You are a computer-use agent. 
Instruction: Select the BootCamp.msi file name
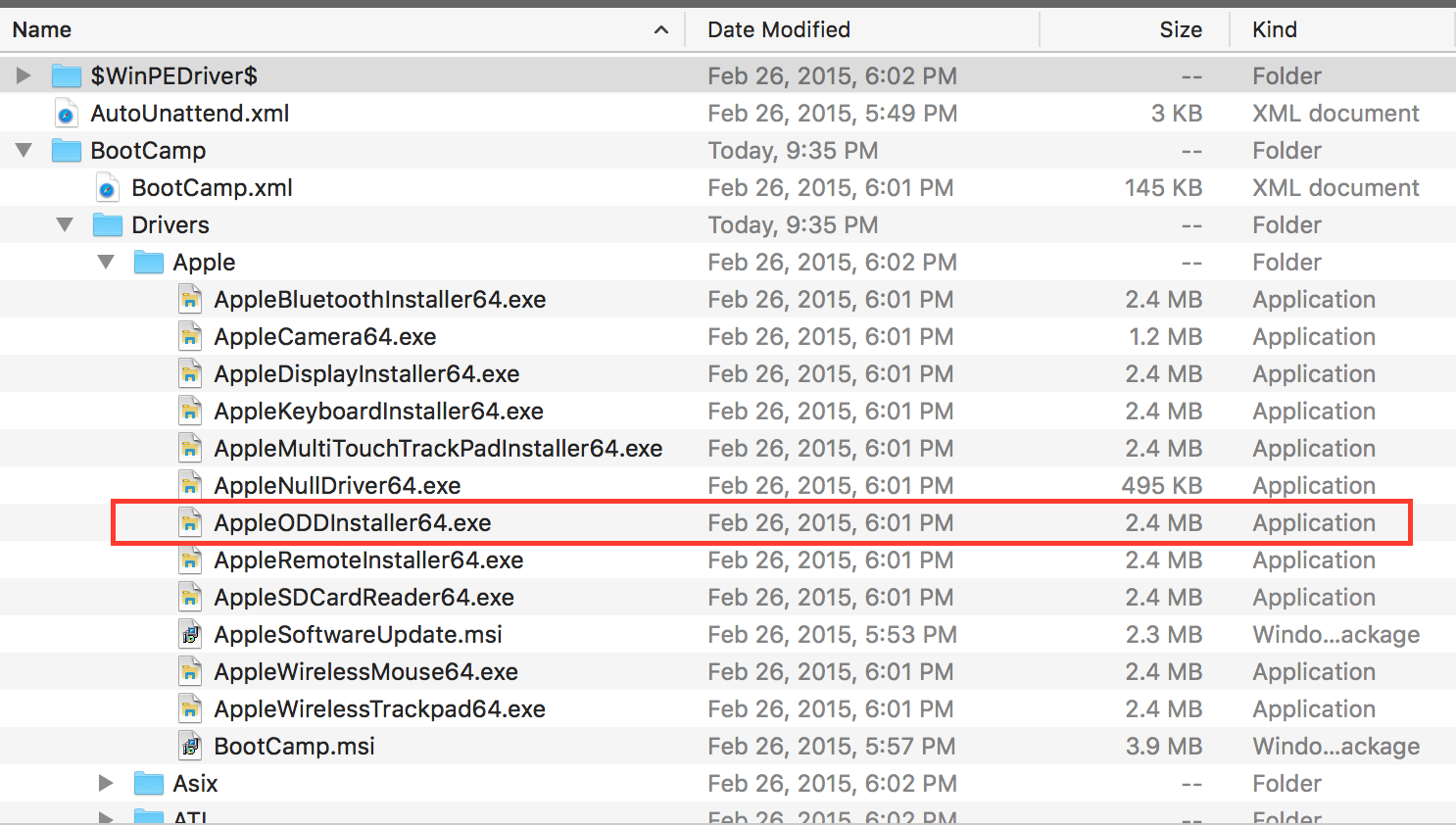point(295,746)
